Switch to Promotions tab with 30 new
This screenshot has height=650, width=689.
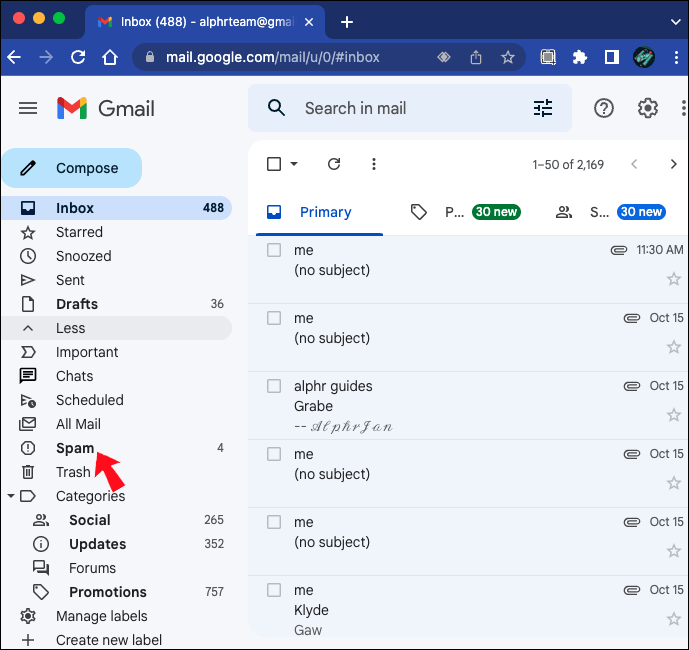pos(466,212)
